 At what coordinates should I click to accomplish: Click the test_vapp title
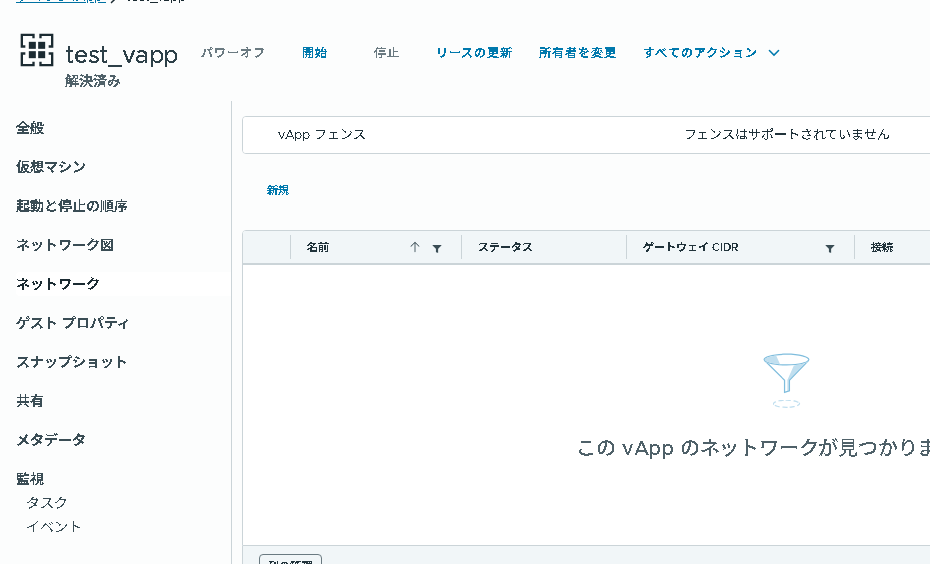(x=122, y=55)
